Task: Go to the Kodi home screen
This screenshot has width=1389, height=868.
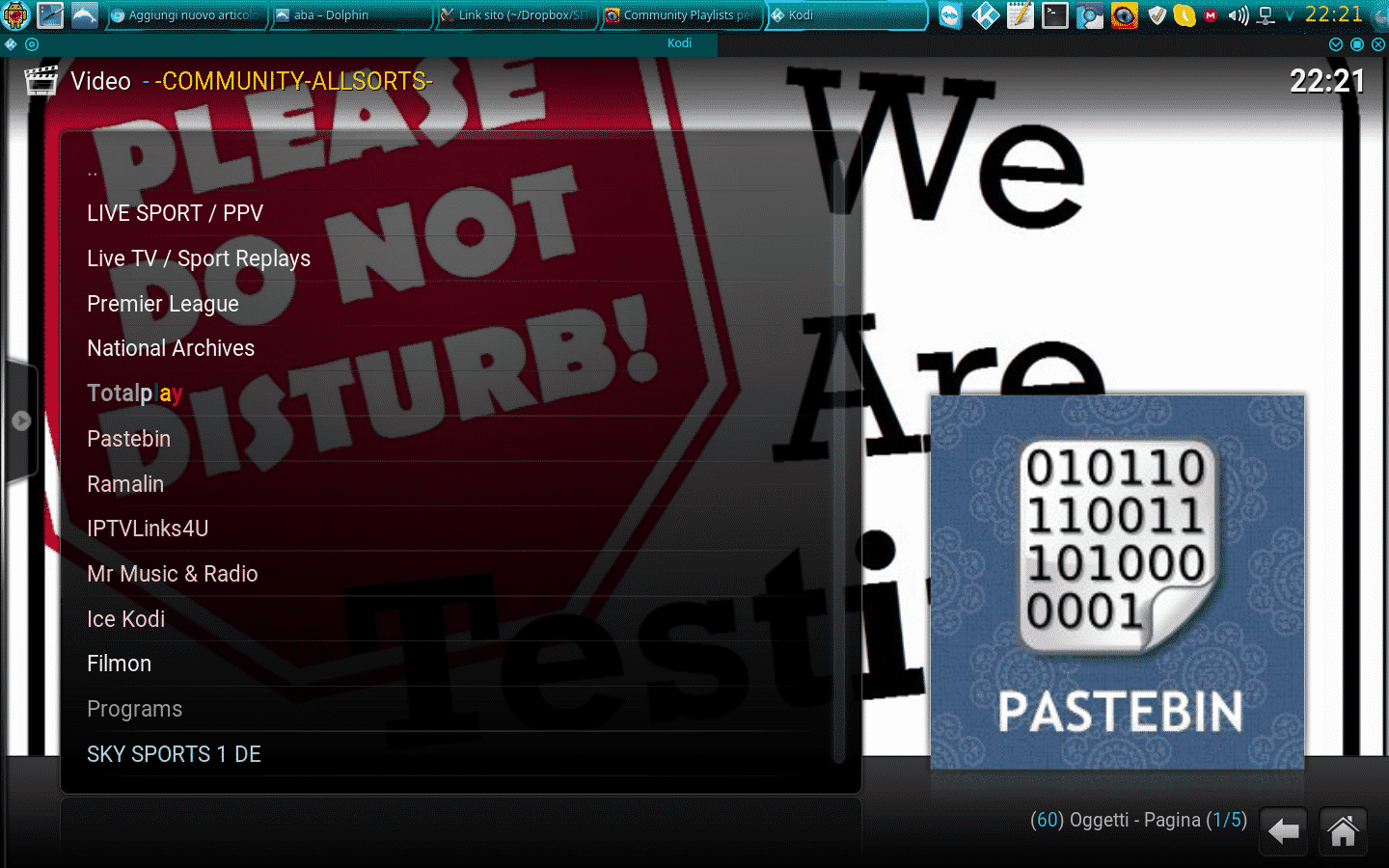Action: click(1343, 831)
